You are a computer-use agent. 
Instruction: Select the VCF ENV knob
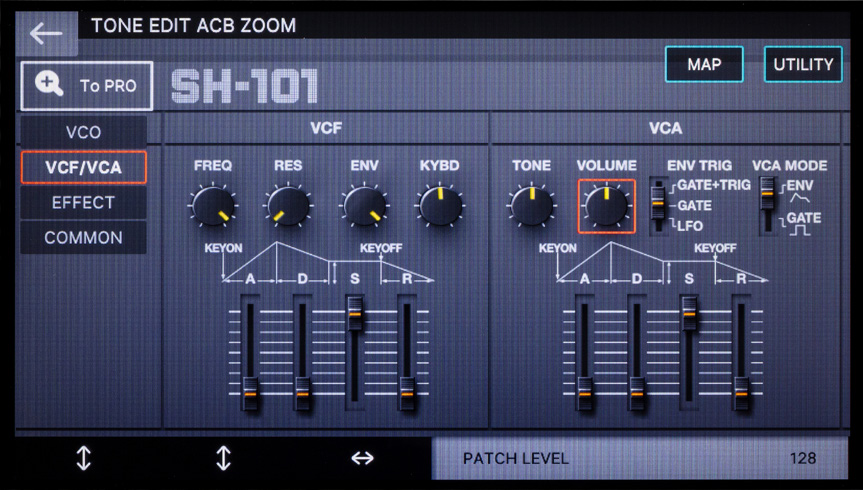(x=364, y=206)
